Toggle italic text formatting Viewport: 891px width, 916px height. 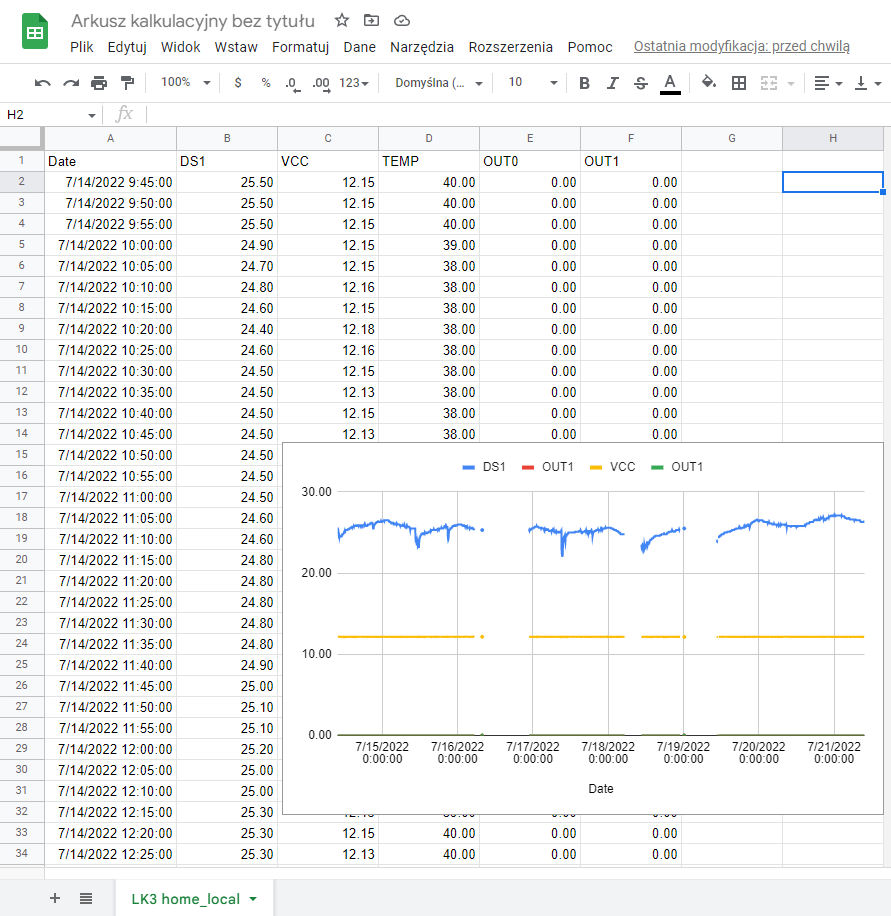613,83
